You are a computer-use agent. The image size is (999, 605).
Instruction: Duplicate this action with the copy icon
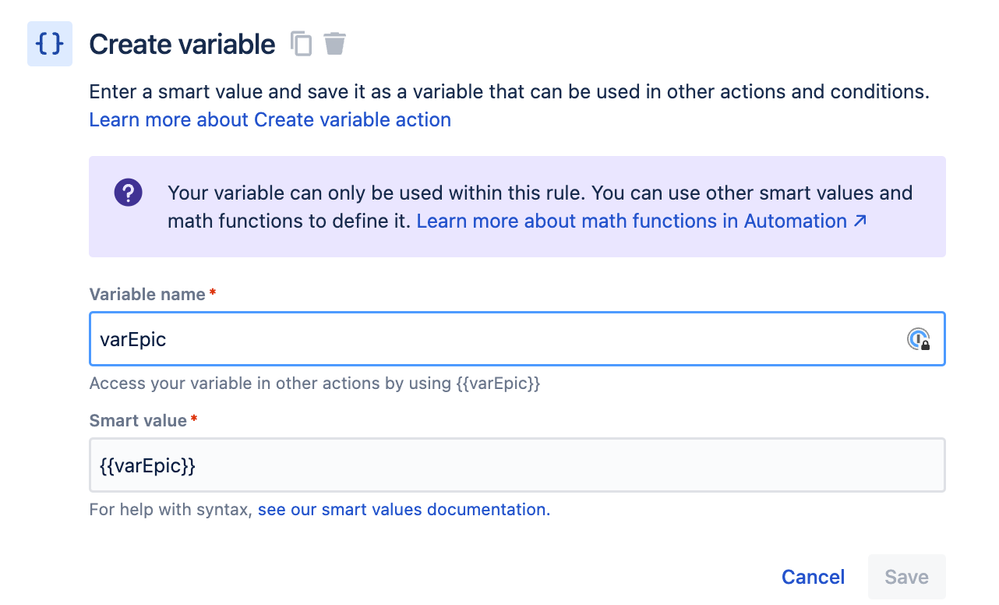coord(301,43)
